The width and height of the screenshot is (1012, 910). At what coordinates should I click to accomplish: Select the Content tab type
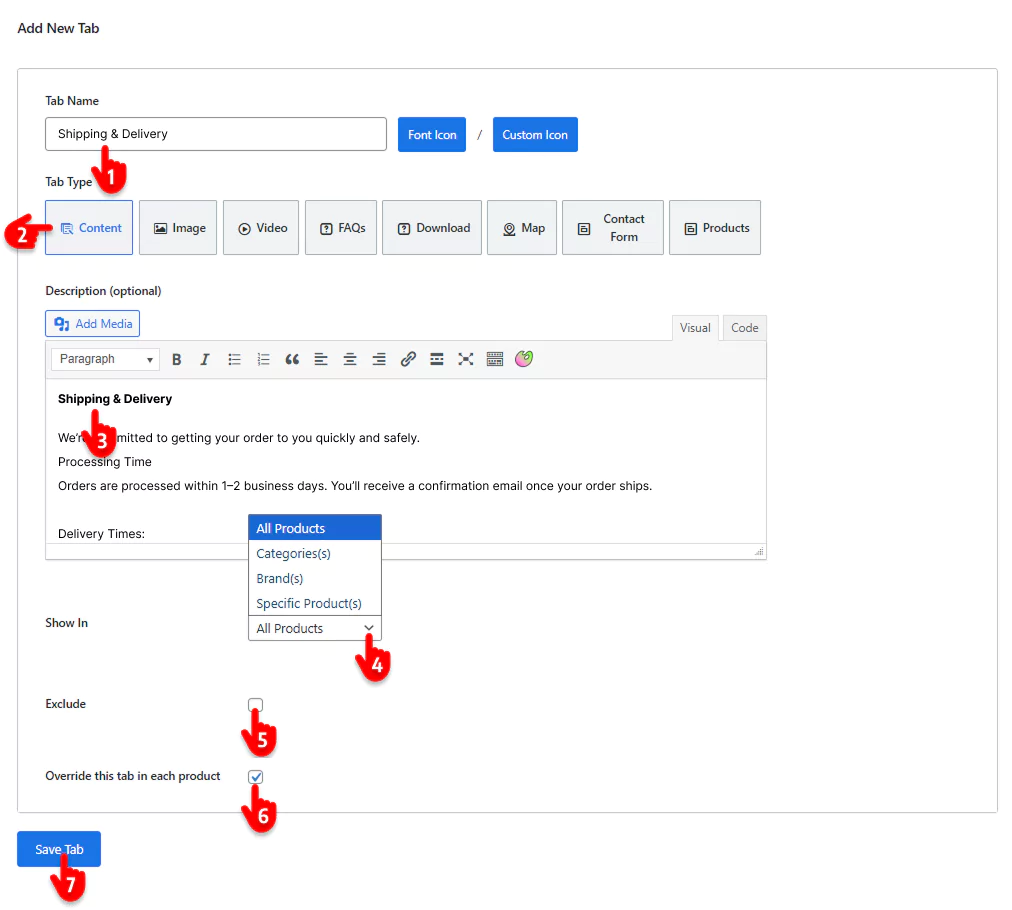point(89,228)
